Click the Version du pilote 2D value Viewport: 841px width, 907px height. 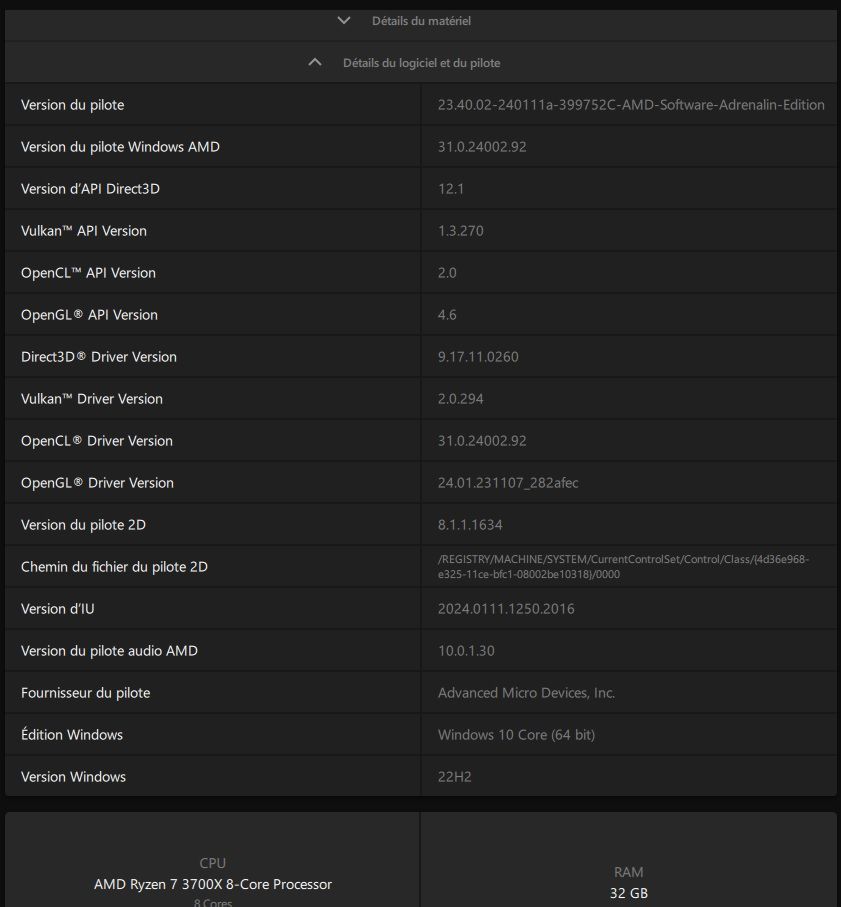[x=470, y=525]
